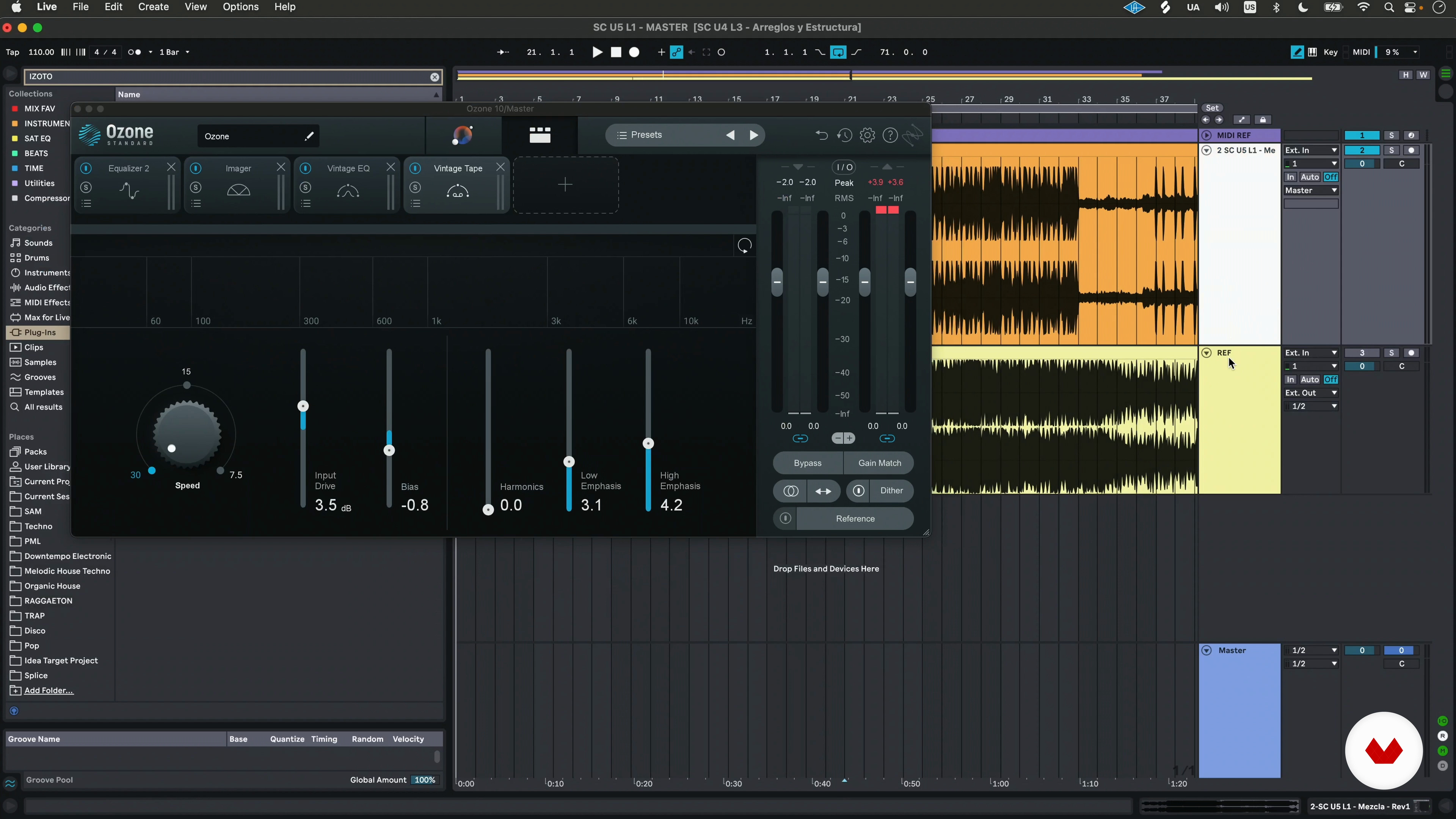The image size is (1456, 819).
Task: Start playback with the Play button
Action: coord(597,52)
